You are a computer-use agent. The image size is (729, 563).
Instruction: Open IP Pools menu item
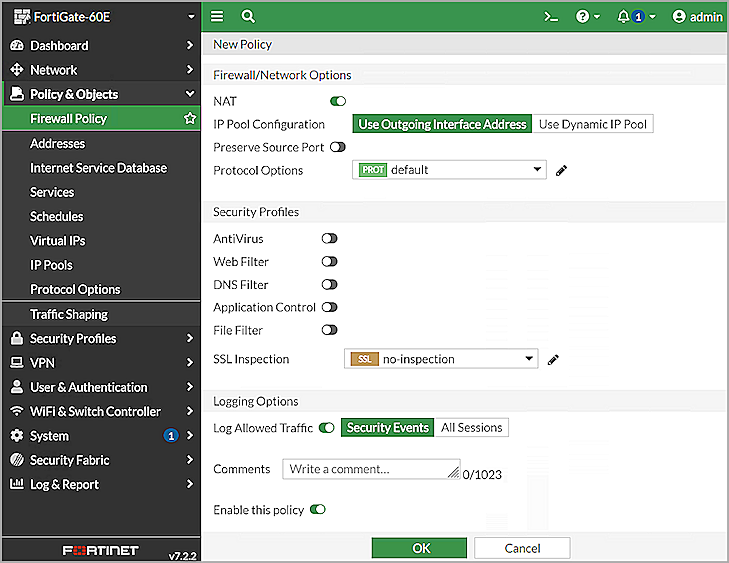51,265
